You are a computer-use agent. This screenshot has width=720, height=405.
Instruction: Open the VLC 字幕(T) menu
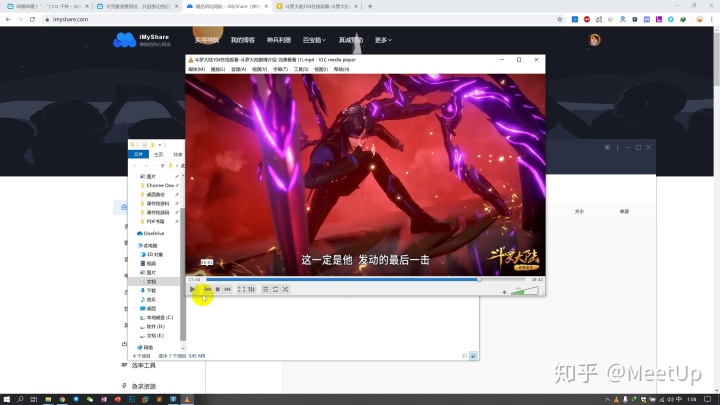280,69
